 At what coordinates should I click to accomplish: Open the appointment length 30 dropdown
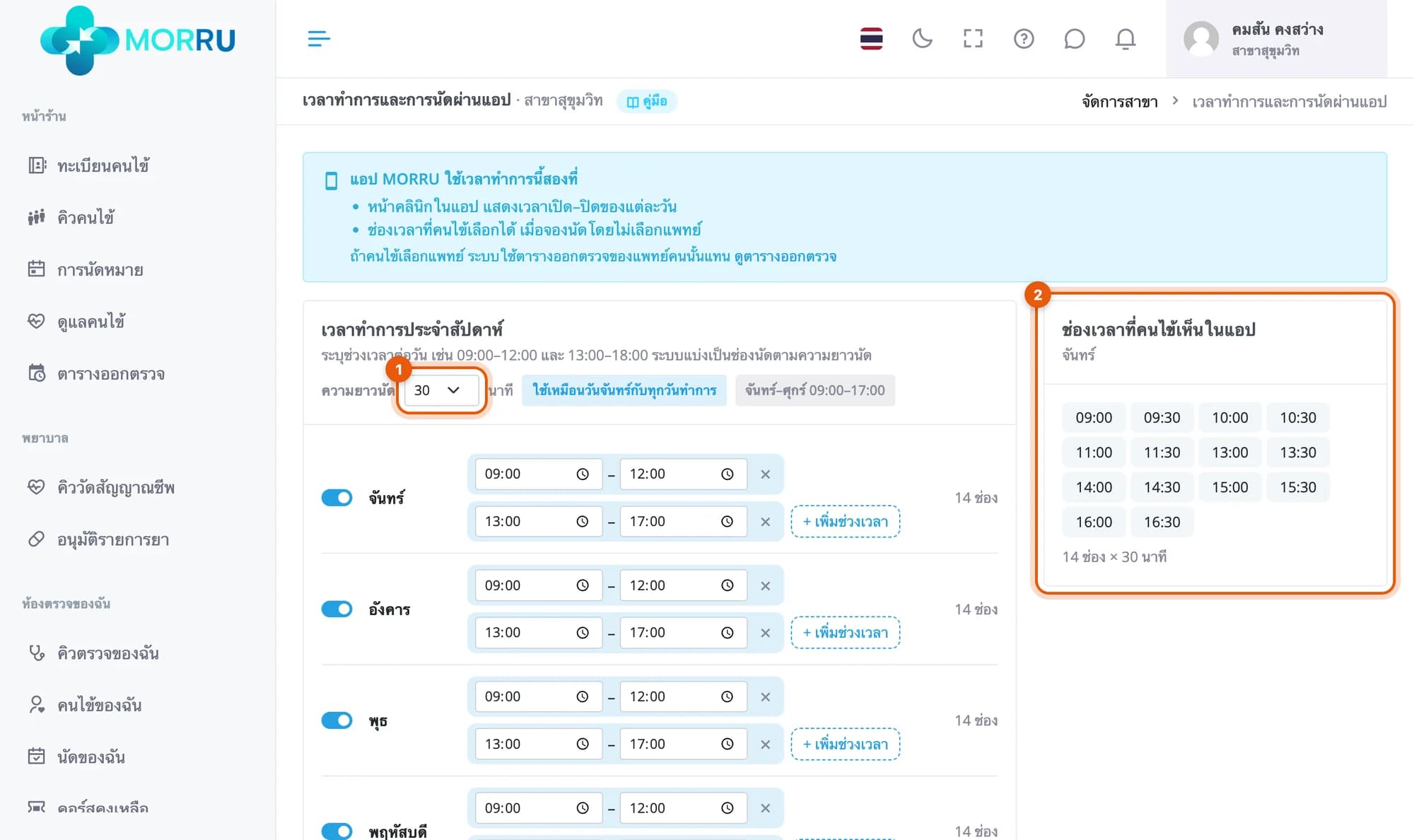441,390
